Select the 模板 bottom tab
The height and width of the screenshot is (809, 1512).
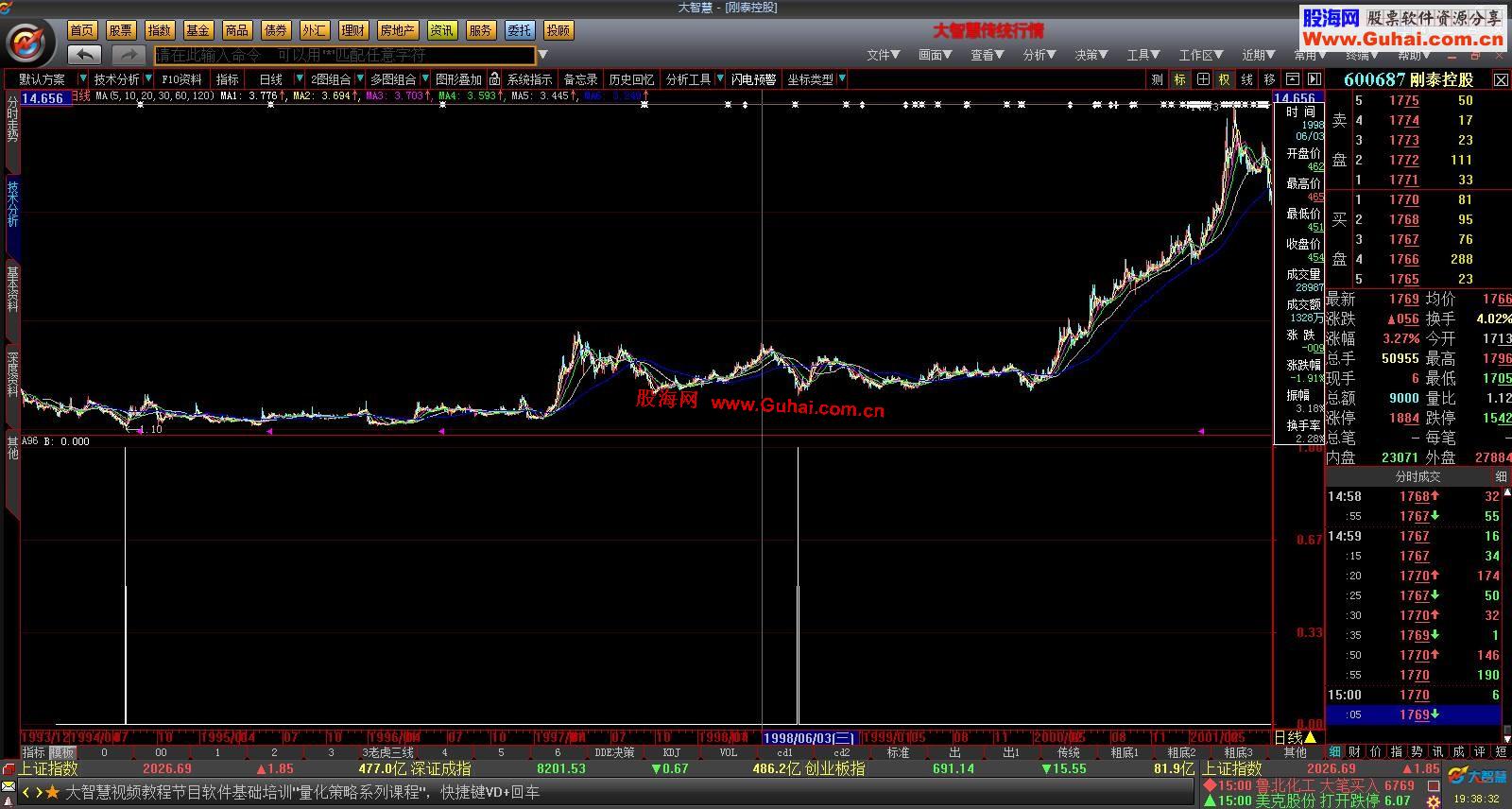(63, 752)
